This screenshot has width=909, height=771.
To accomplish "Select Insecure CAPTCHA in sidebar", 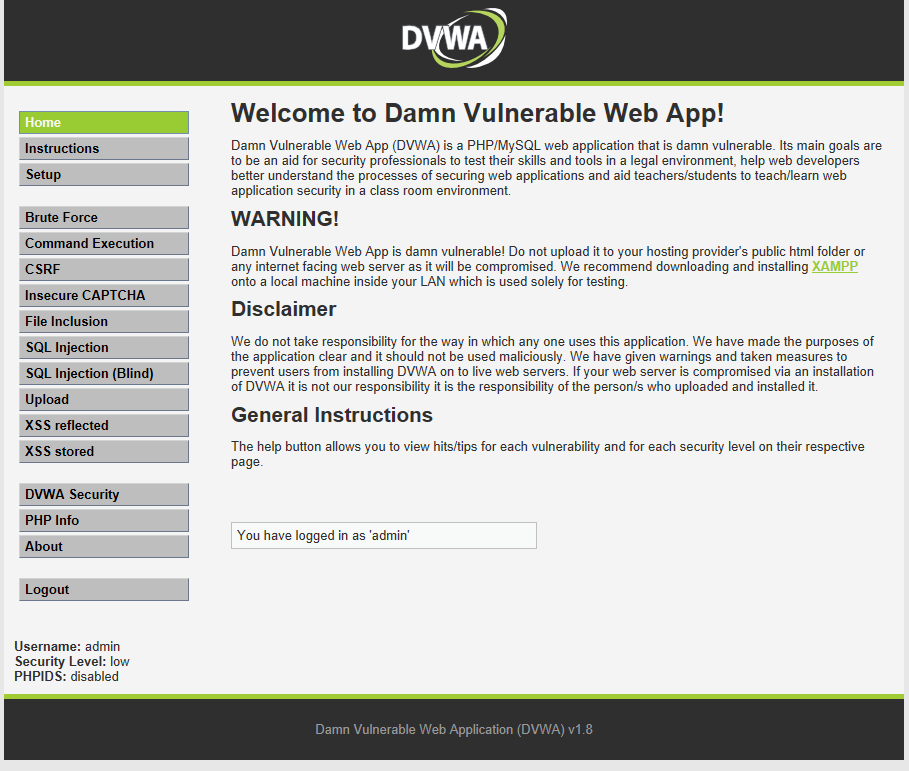I will pos(104,296).
